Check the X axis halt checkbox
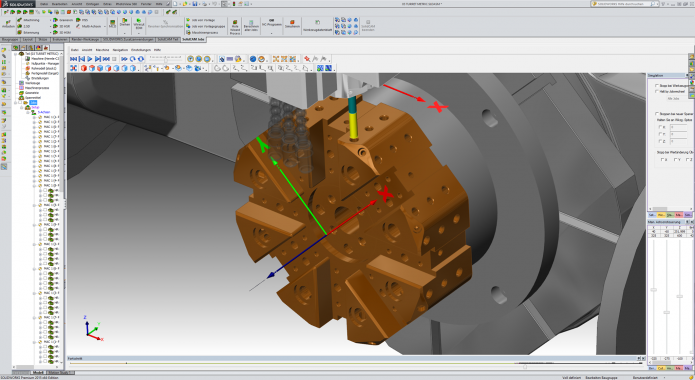Viewport: 695px width, 380px height. (660, 127)
